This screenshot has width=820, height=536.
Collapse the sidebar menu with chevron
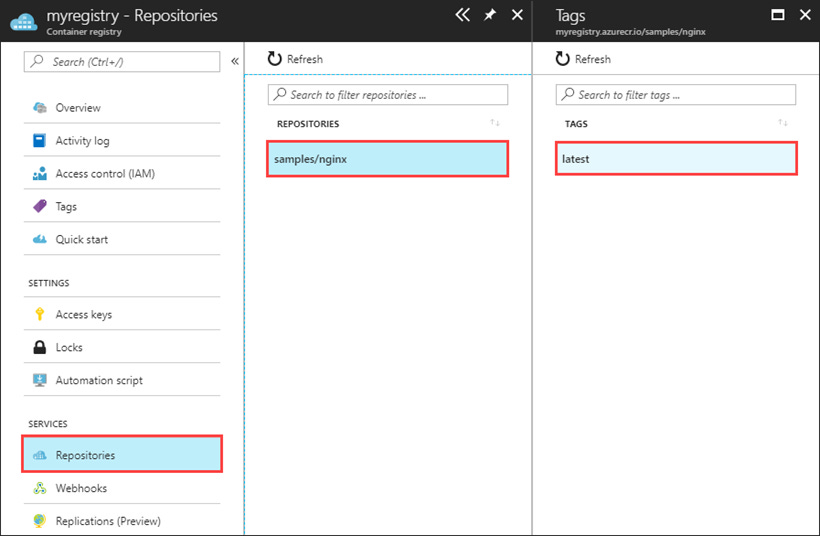pos(235,61)
